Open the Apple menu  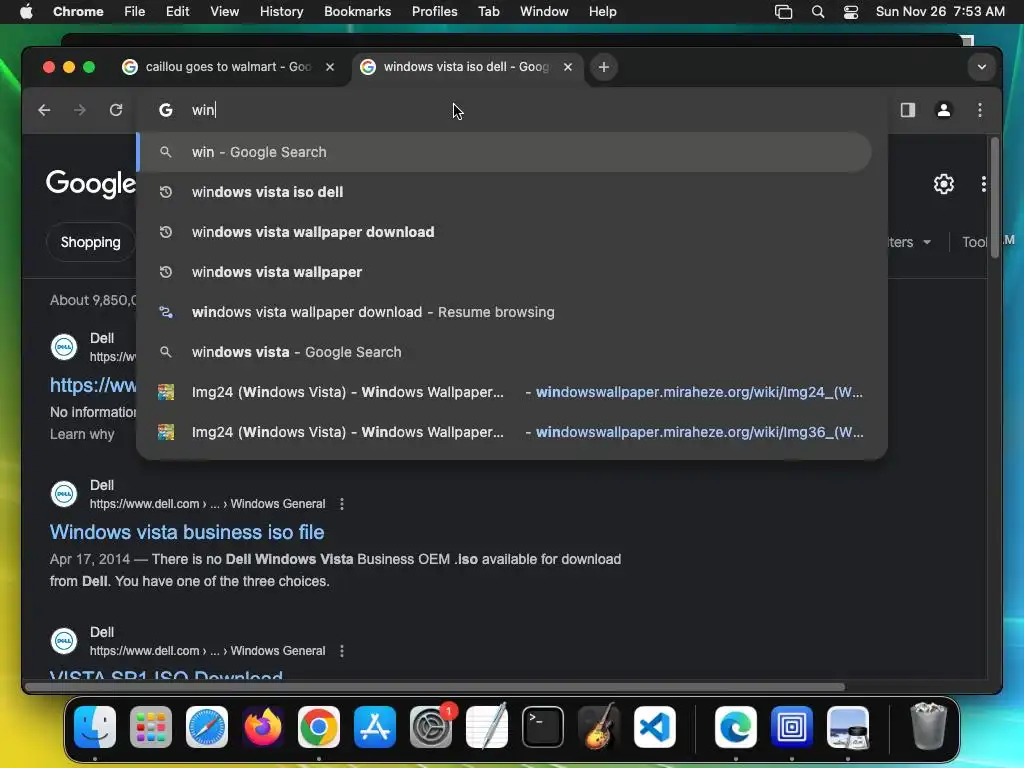[26, 12]
